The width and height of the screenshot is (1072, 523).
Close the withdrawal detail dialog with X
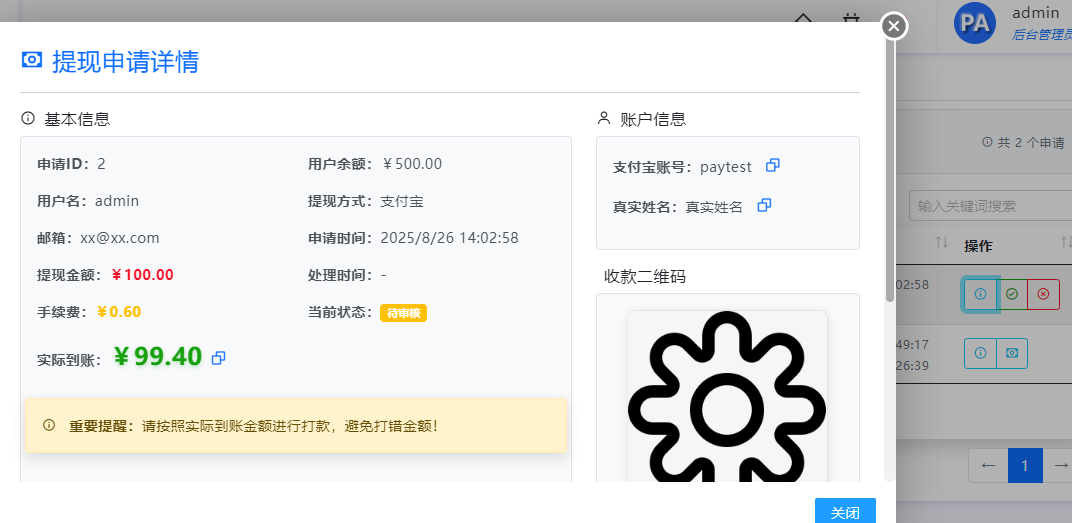coord(894,26)
